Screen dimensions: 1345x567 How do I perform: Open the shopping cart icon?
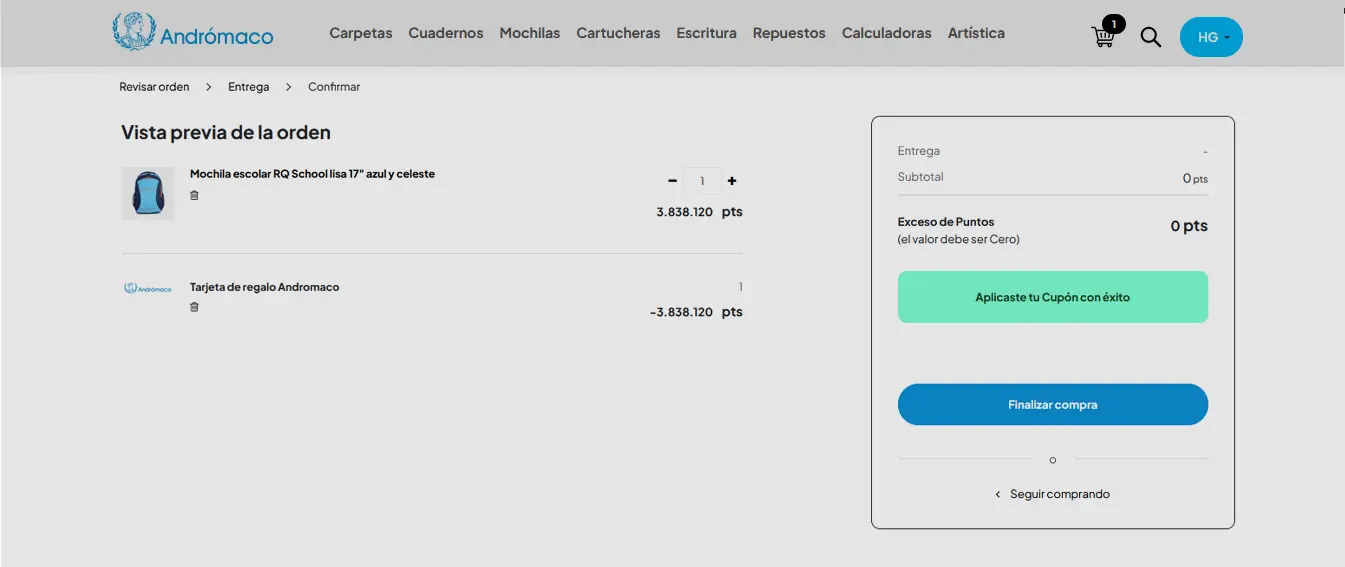tap(1103, 37)
